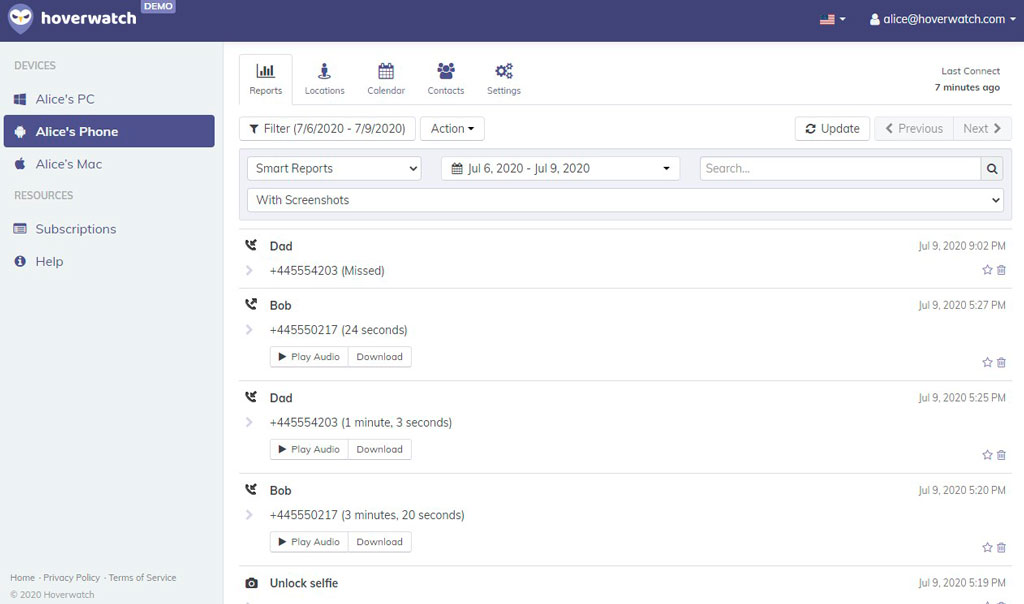The image size is (1024, 604).
Task: Select Alice's Mac in the devices list
Action: coord(68,164)
